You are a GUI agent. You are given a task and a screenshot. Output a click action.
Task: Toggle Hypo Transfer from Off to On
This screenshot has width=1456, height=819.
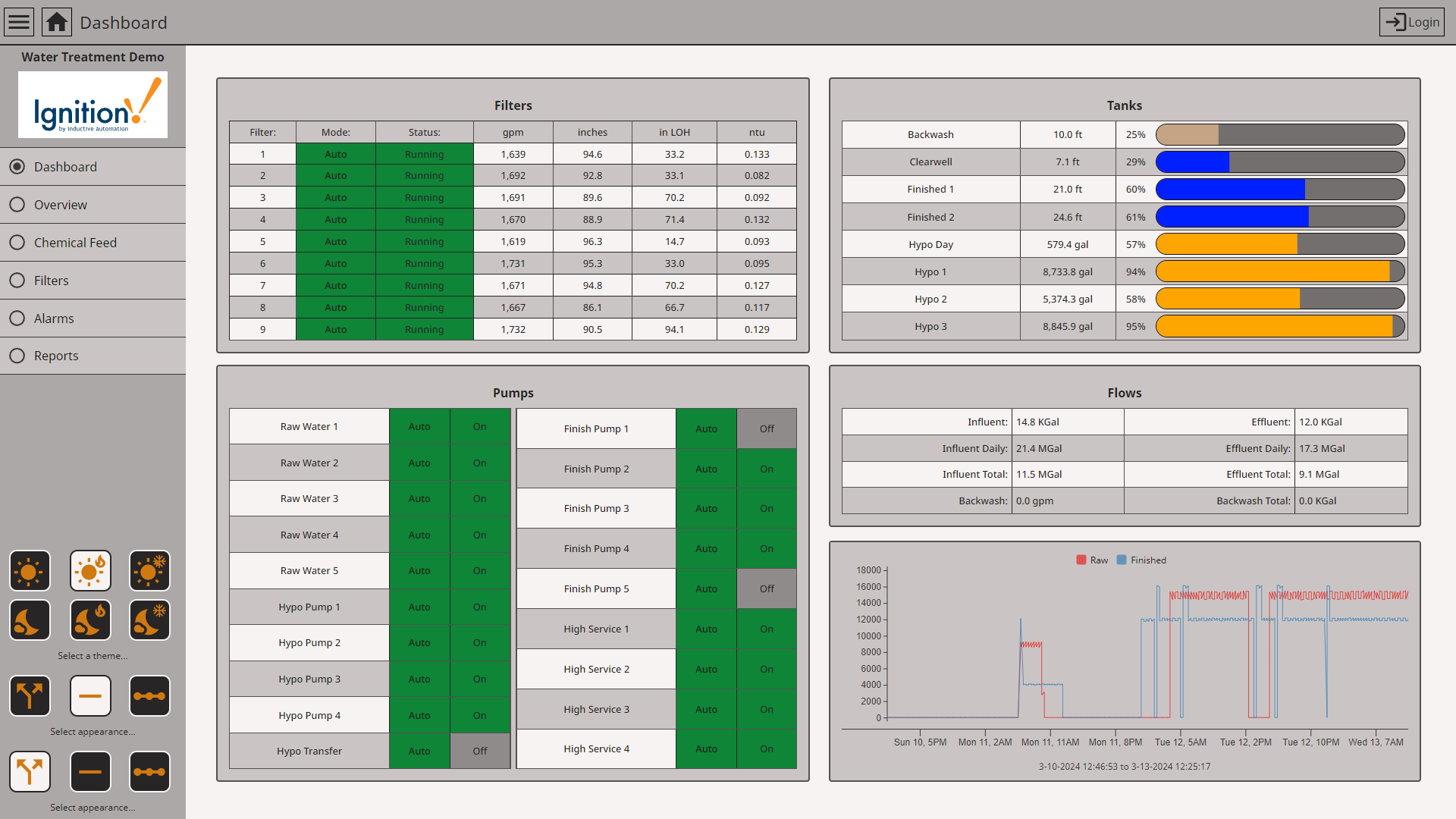click(480, 751)
